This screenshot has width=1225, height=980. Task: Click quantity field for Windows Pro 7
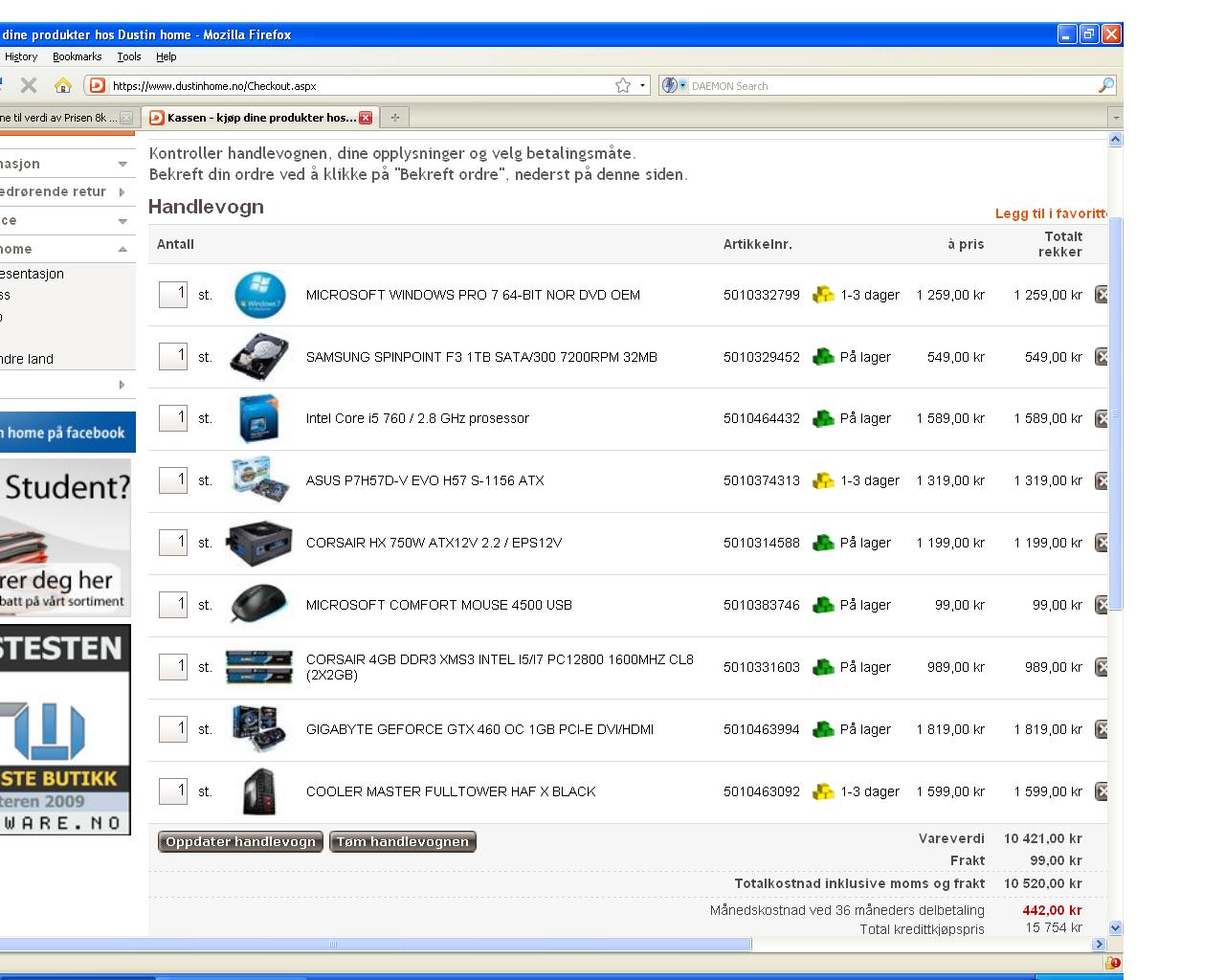click(173, 294)
